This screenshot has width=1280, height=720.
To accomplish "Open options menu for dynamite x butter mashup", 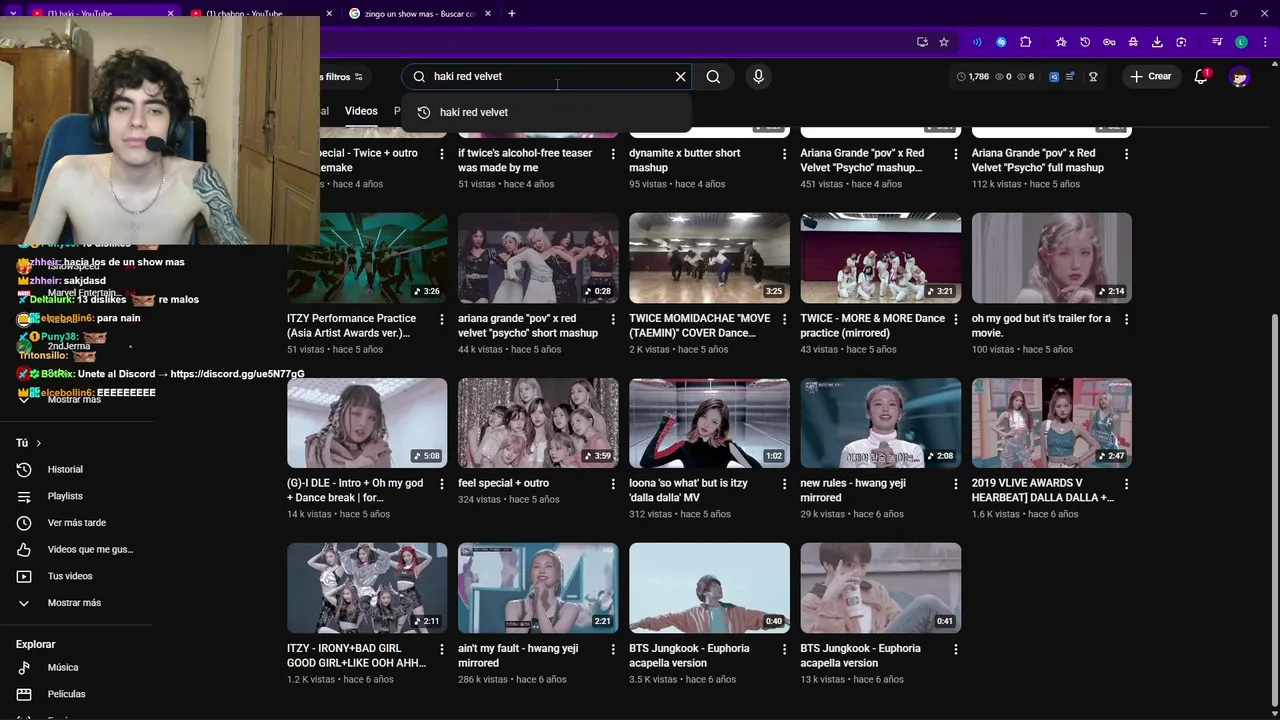I will (x=784, y=154).
